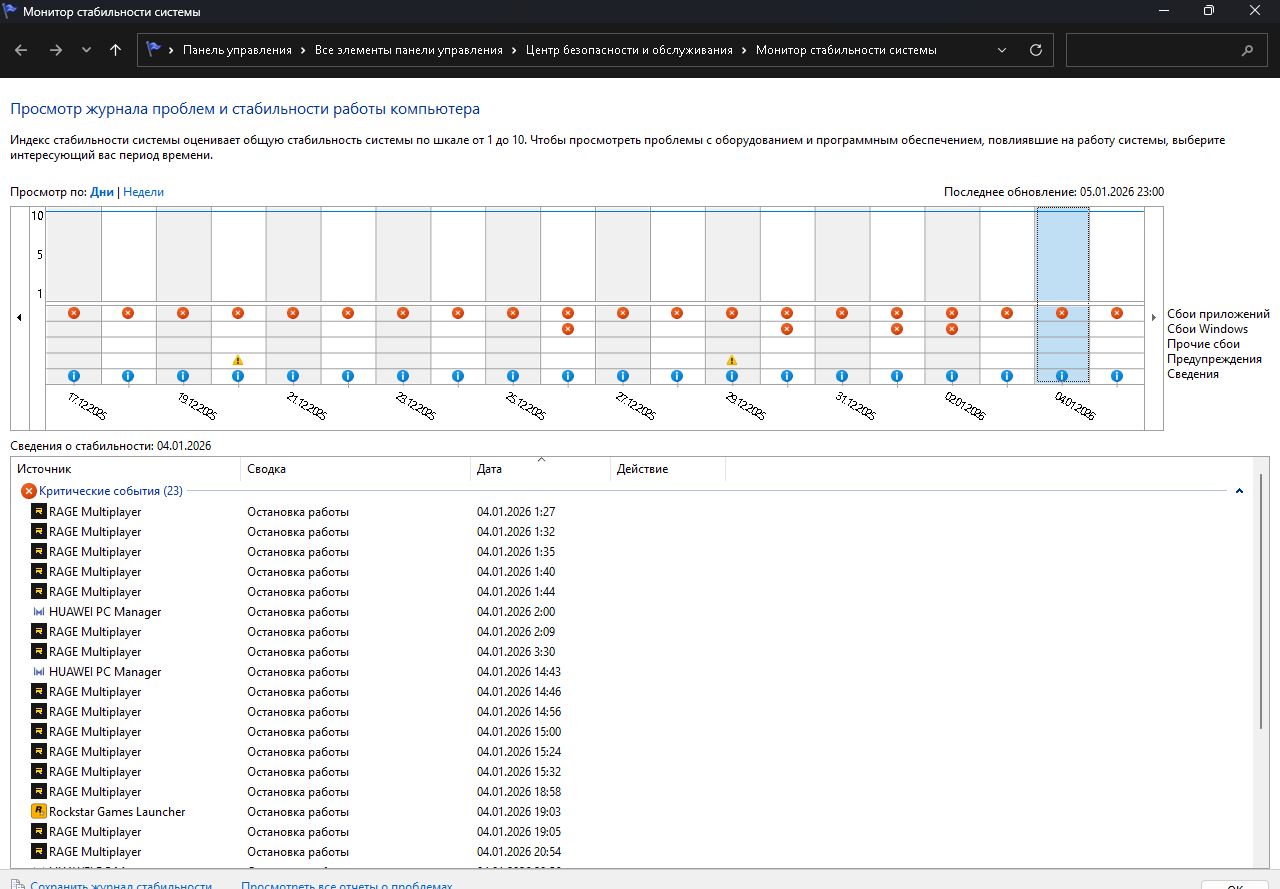
Task: Click the application failure icon for 19.12.2025
Action: tap(183, 313)
